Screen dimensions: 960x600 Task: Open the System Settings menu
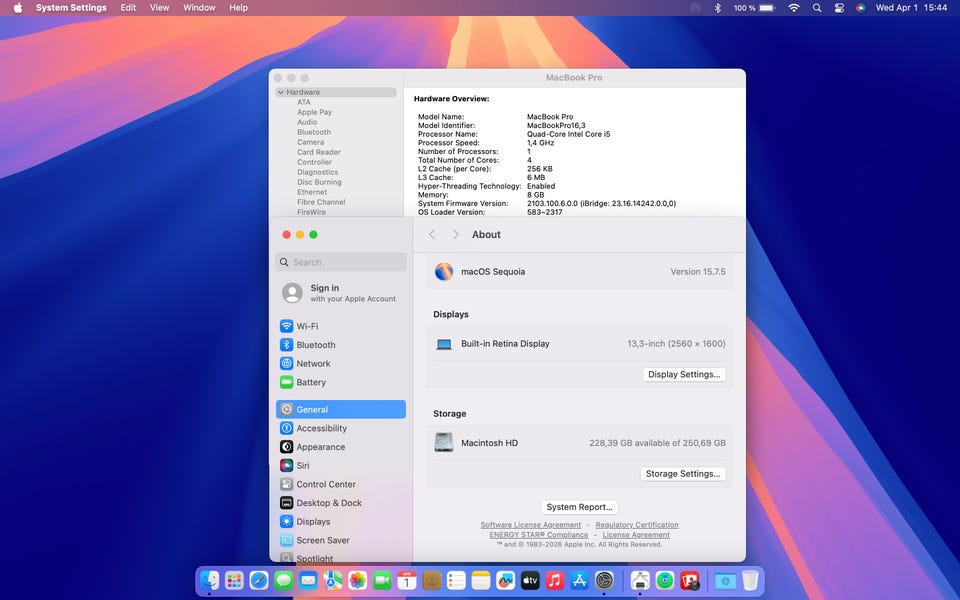71,8
